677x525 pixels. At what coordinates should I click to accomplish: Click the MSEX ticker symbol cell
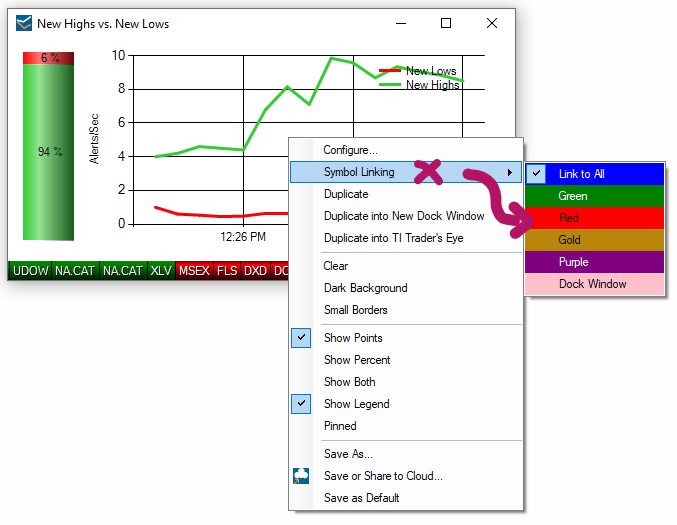pos(194,270)
